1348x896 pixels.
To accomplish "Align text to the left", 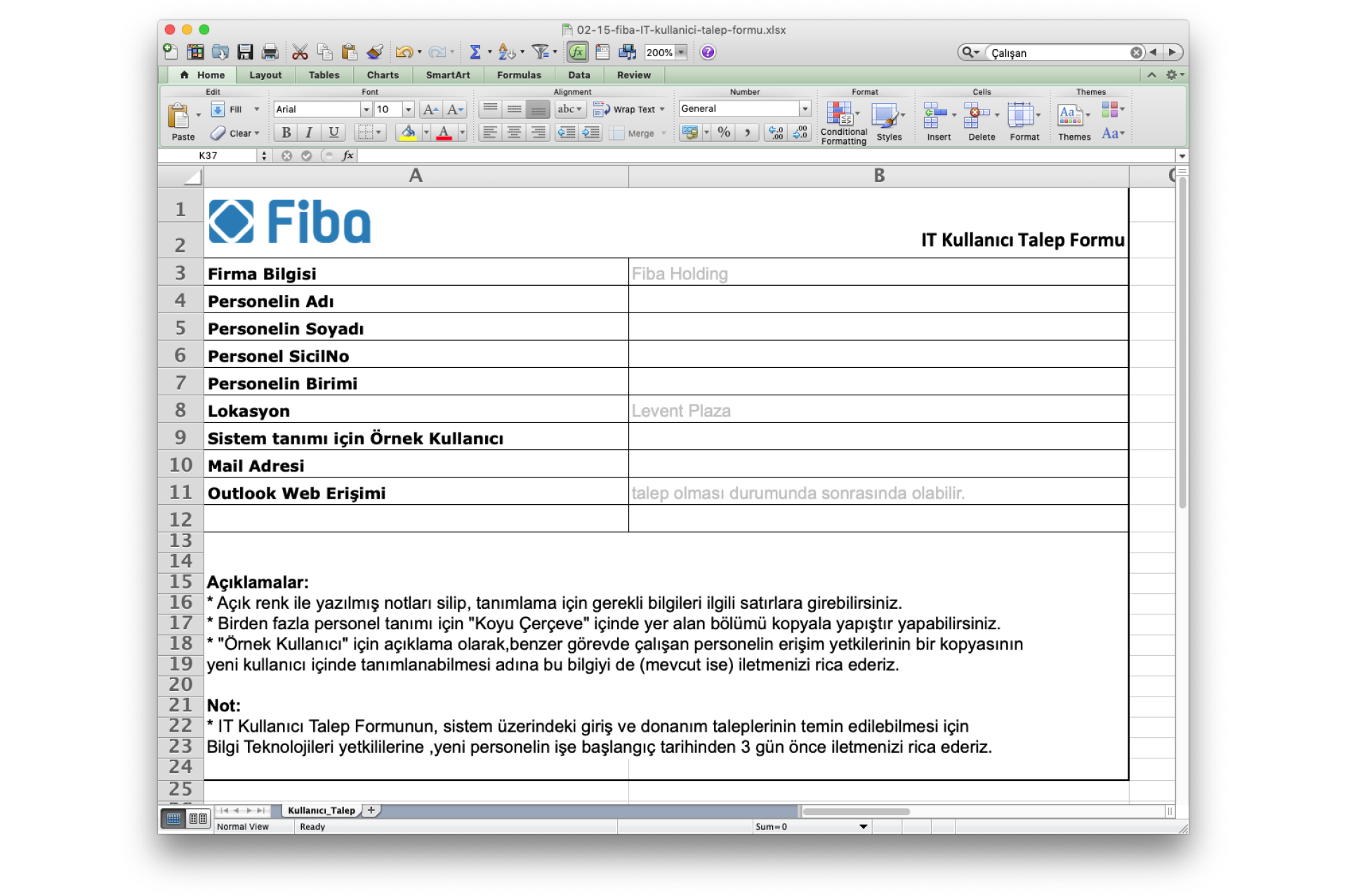I will 490,132.
